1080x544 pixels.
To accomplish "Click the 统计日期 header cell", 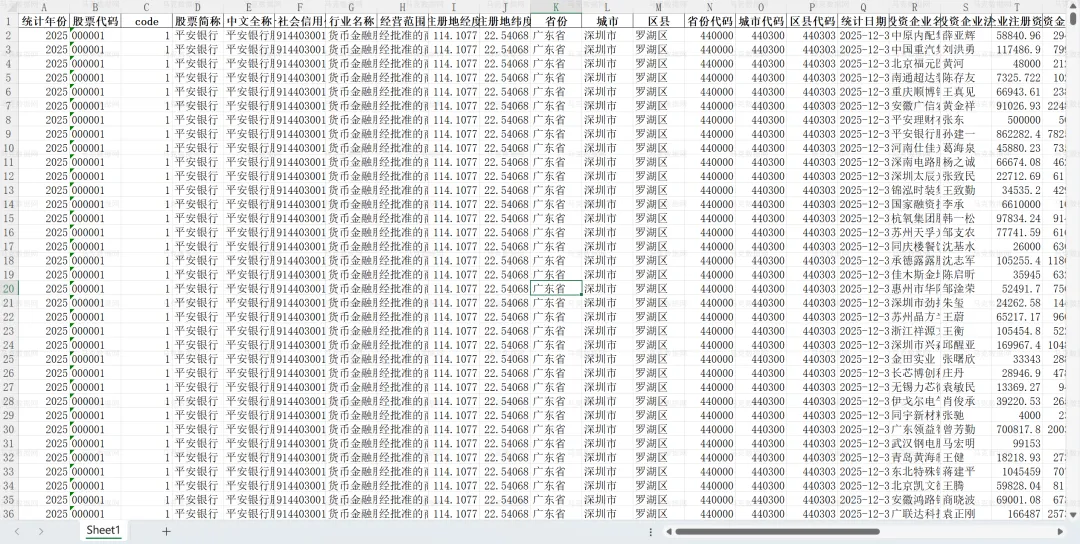I will click(x=864, y=21).
